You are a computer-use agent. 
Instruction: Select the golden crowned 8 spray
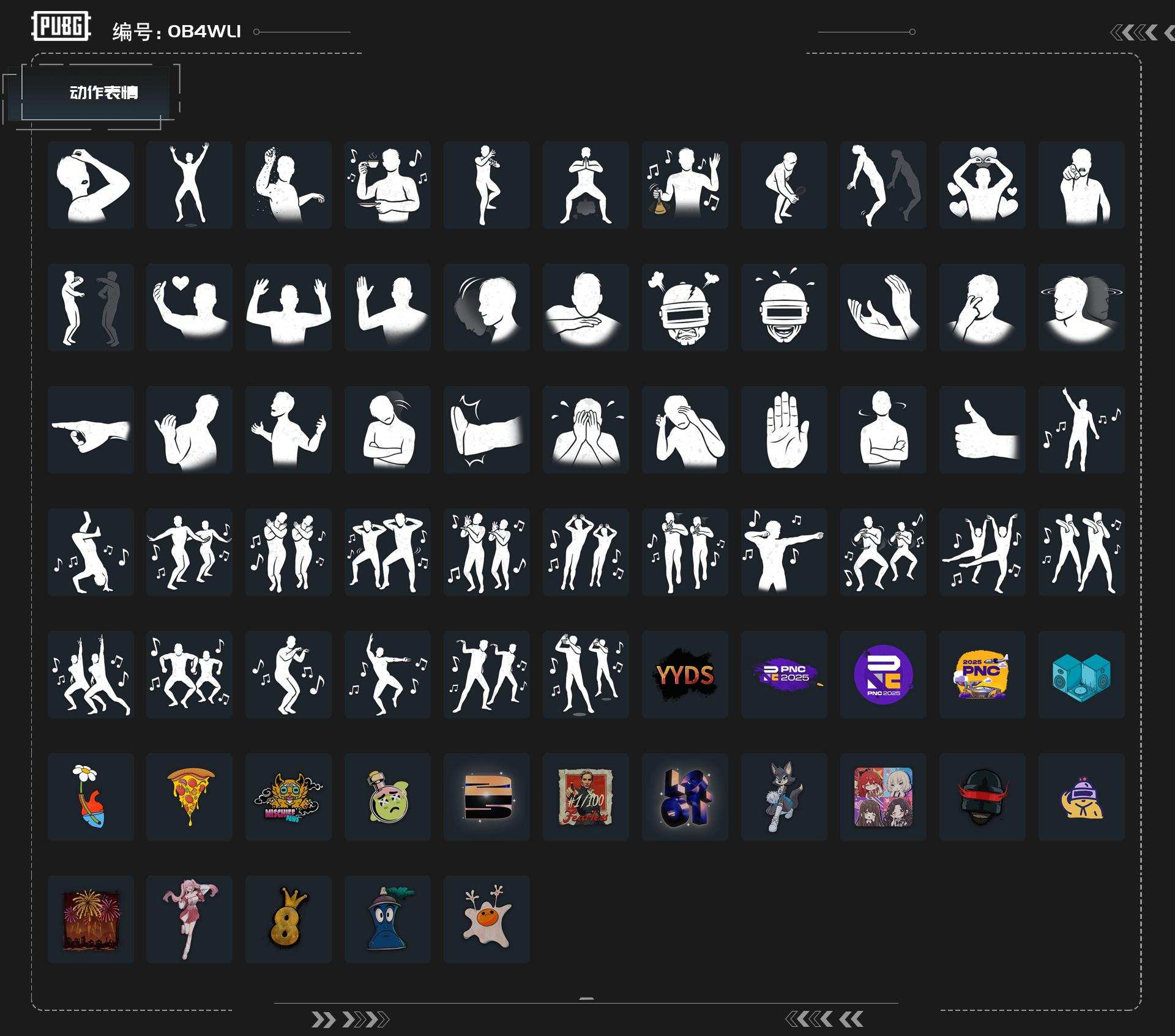tap(288, 919)
